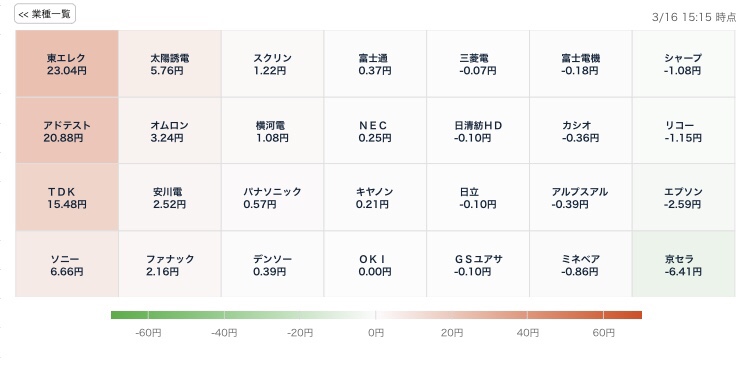This screenshot has height=366, width=750.
Task: Go back via 業種一覧 button
Action: (x=45, y=14)
